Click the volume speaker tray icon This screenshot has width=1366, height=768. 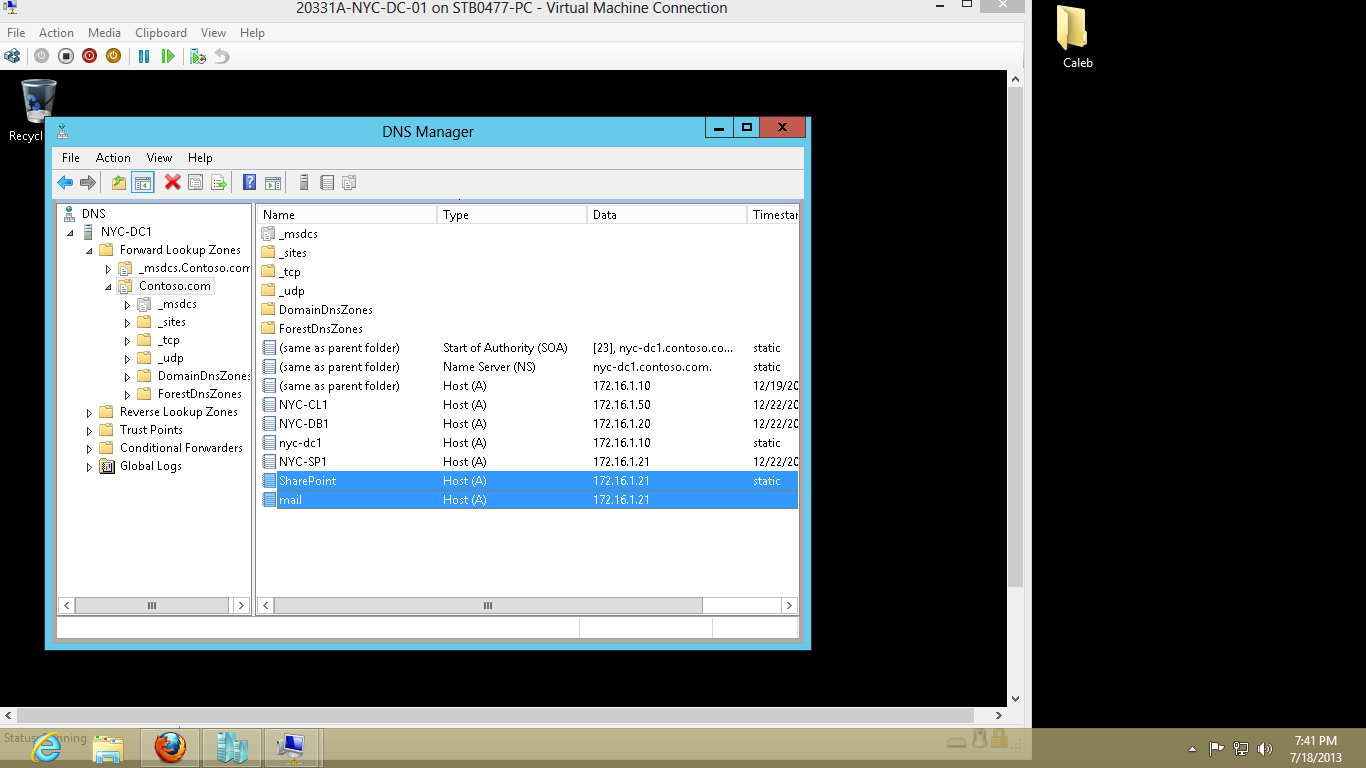click(1265, 748)
